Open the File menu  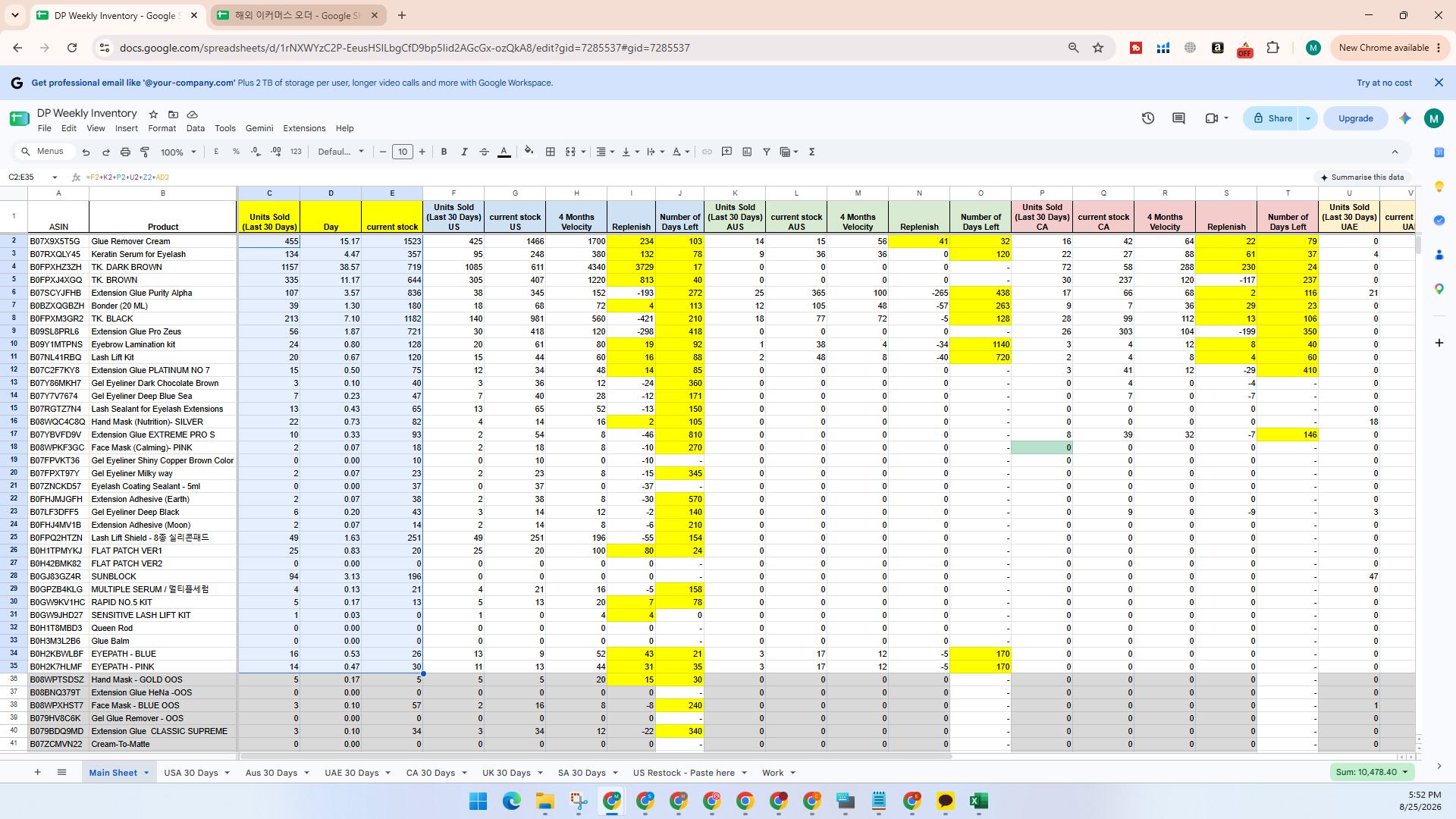click(45, 128)
